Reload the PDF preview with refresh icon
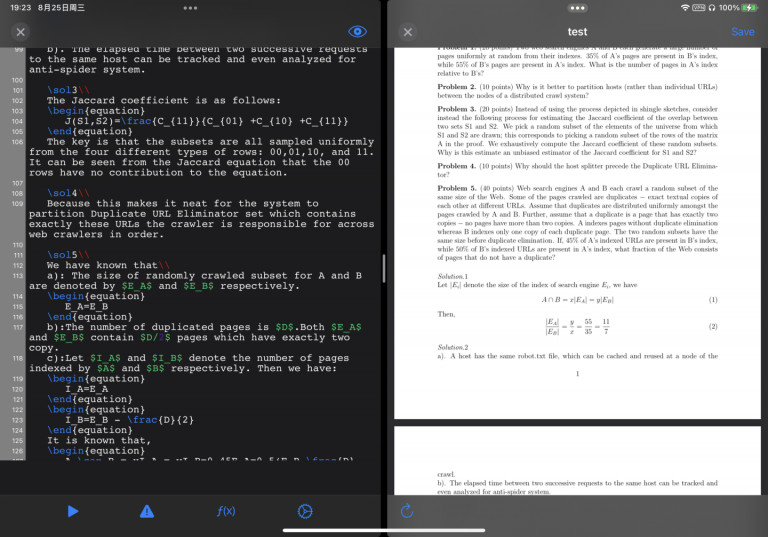The height and width of the screenshot is (537, 768). (406, 511)
